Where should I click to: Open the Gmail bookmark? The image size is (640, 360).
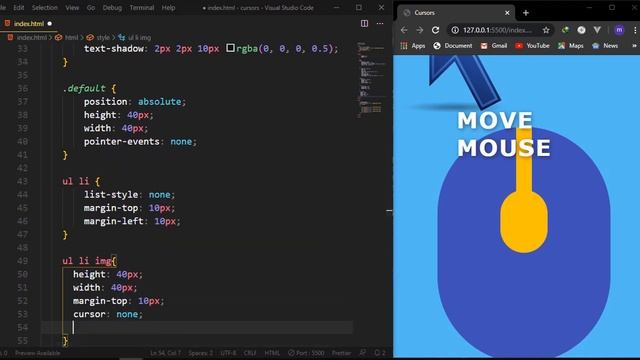(493, 46)
